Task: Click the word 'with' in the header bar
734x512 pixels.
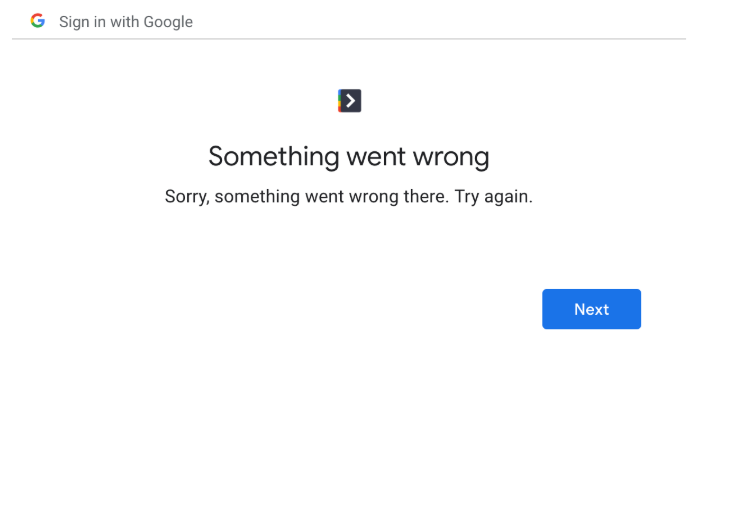Action: [x=125, y=22]
